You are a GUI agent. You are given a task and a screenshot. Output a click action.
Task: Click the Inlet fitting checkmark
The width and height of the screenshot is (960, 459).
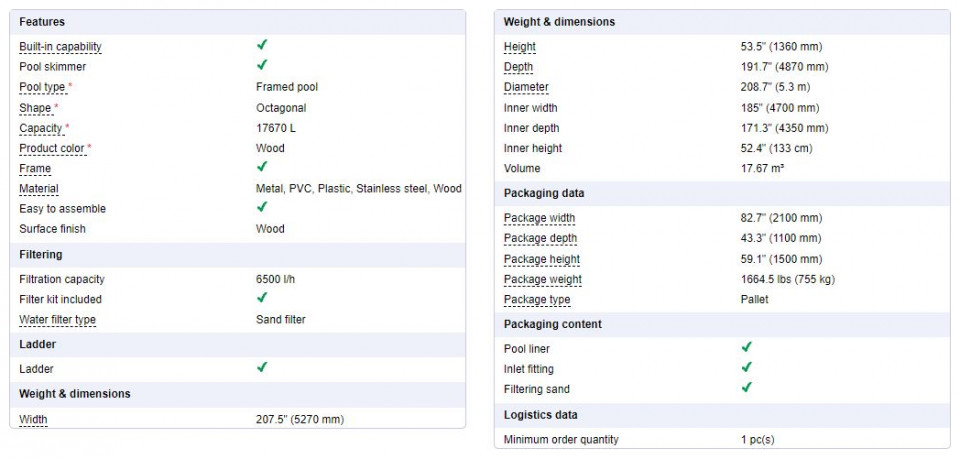click(746, 367)
